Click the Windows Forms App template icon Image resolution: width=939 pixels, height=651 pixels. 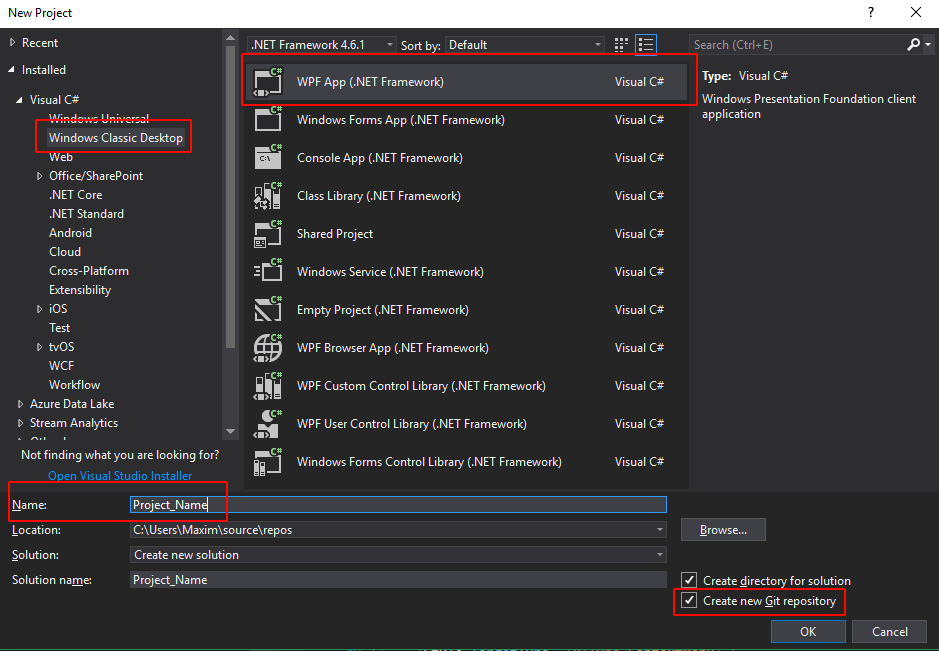tap(268, 119)
